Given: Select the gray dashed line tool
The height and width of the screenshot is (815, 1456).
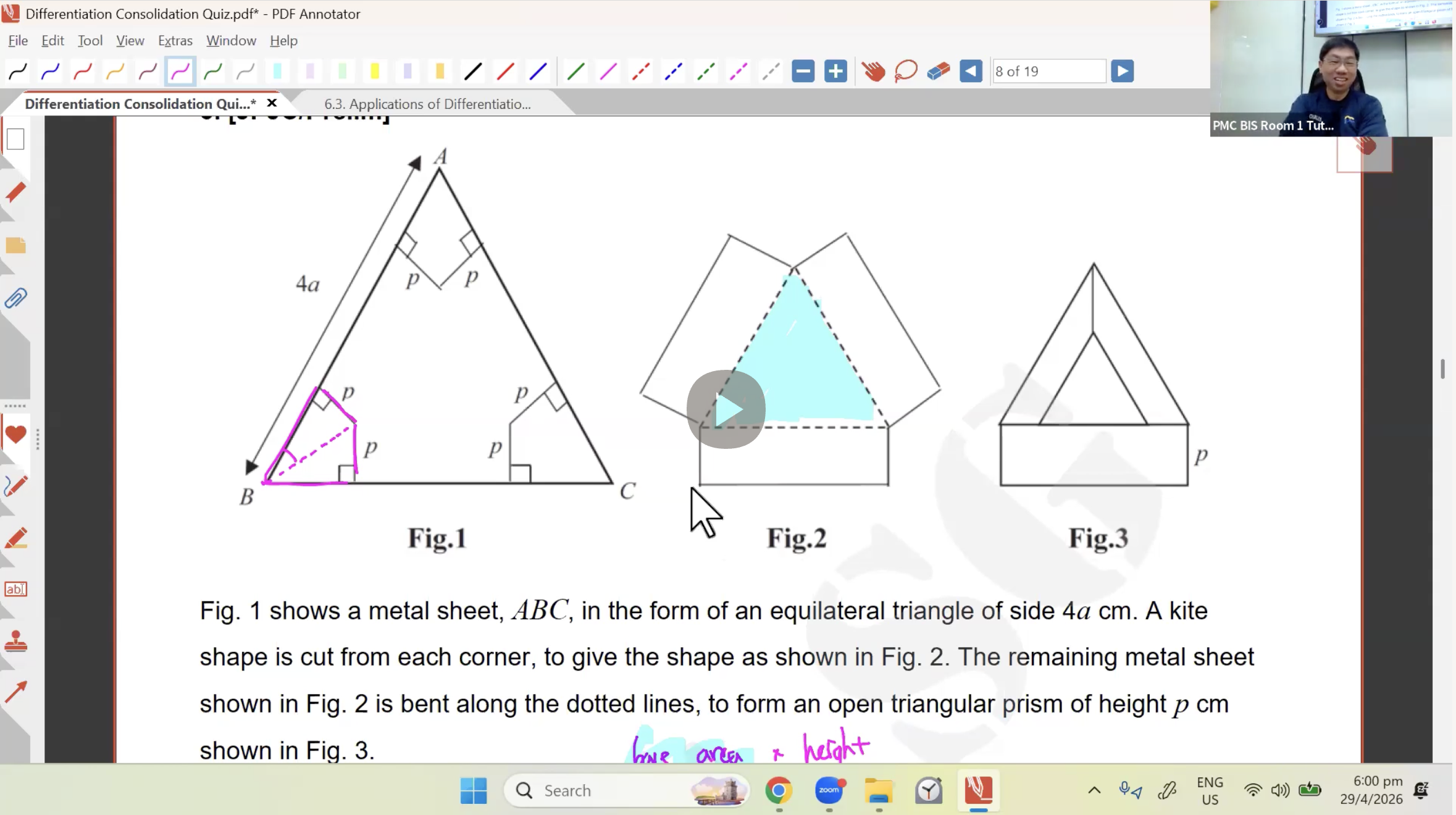Looking at the screenshot, I should 771,72.
